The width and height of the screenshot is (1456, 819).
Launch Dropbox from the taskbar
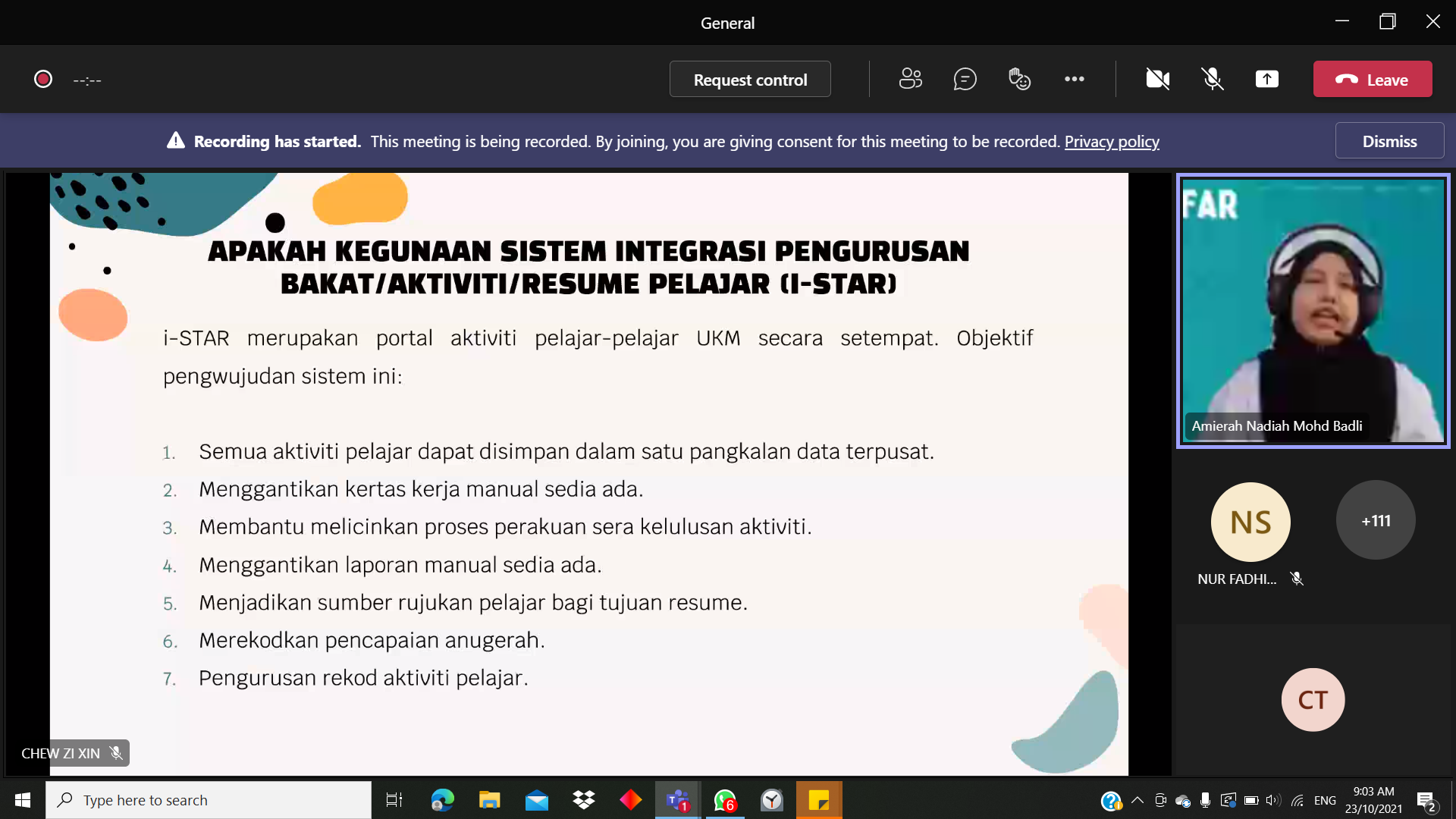point(584,800)
